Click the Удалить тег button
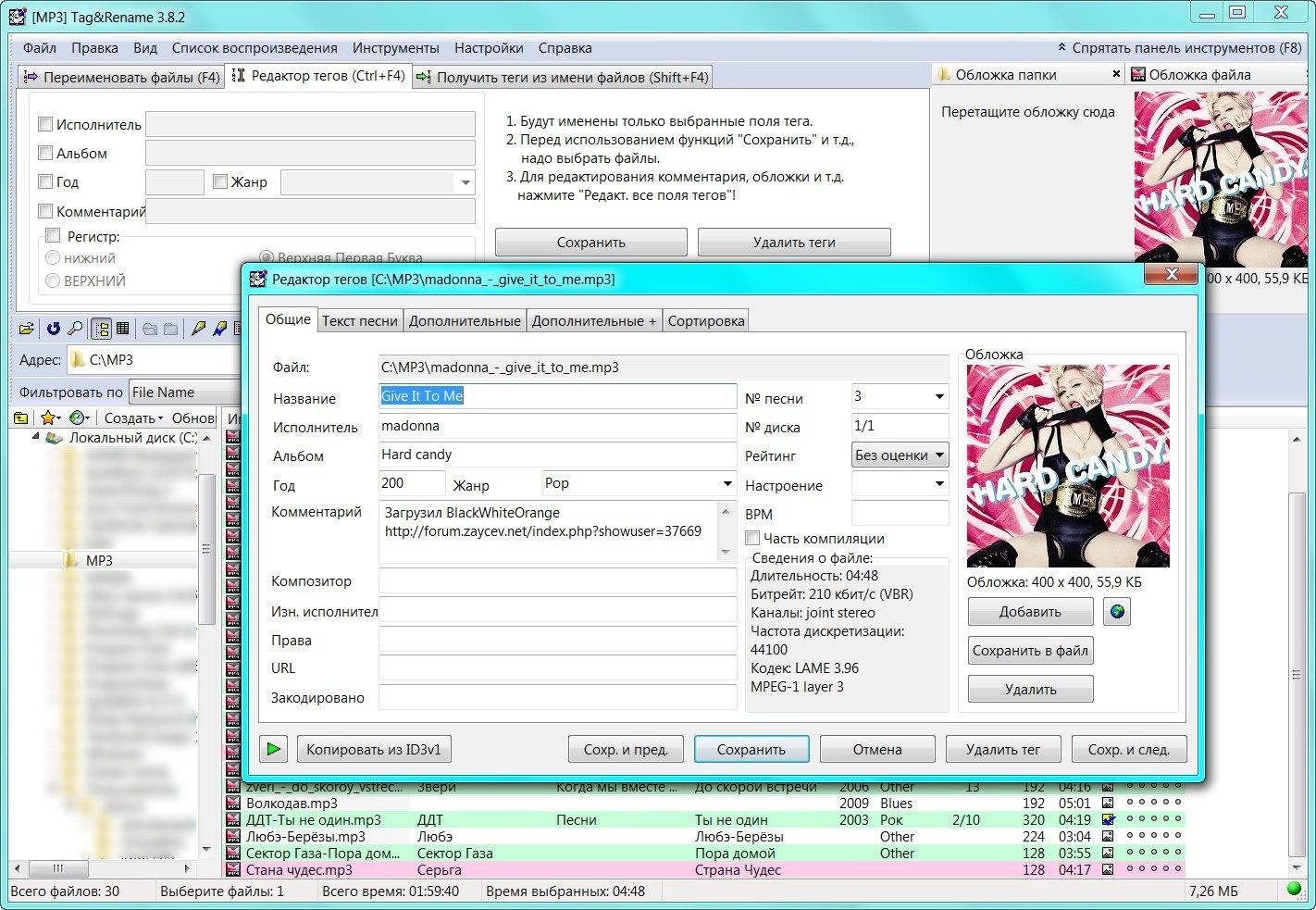Screen dimensions: 1316x910 (1003, 750)
